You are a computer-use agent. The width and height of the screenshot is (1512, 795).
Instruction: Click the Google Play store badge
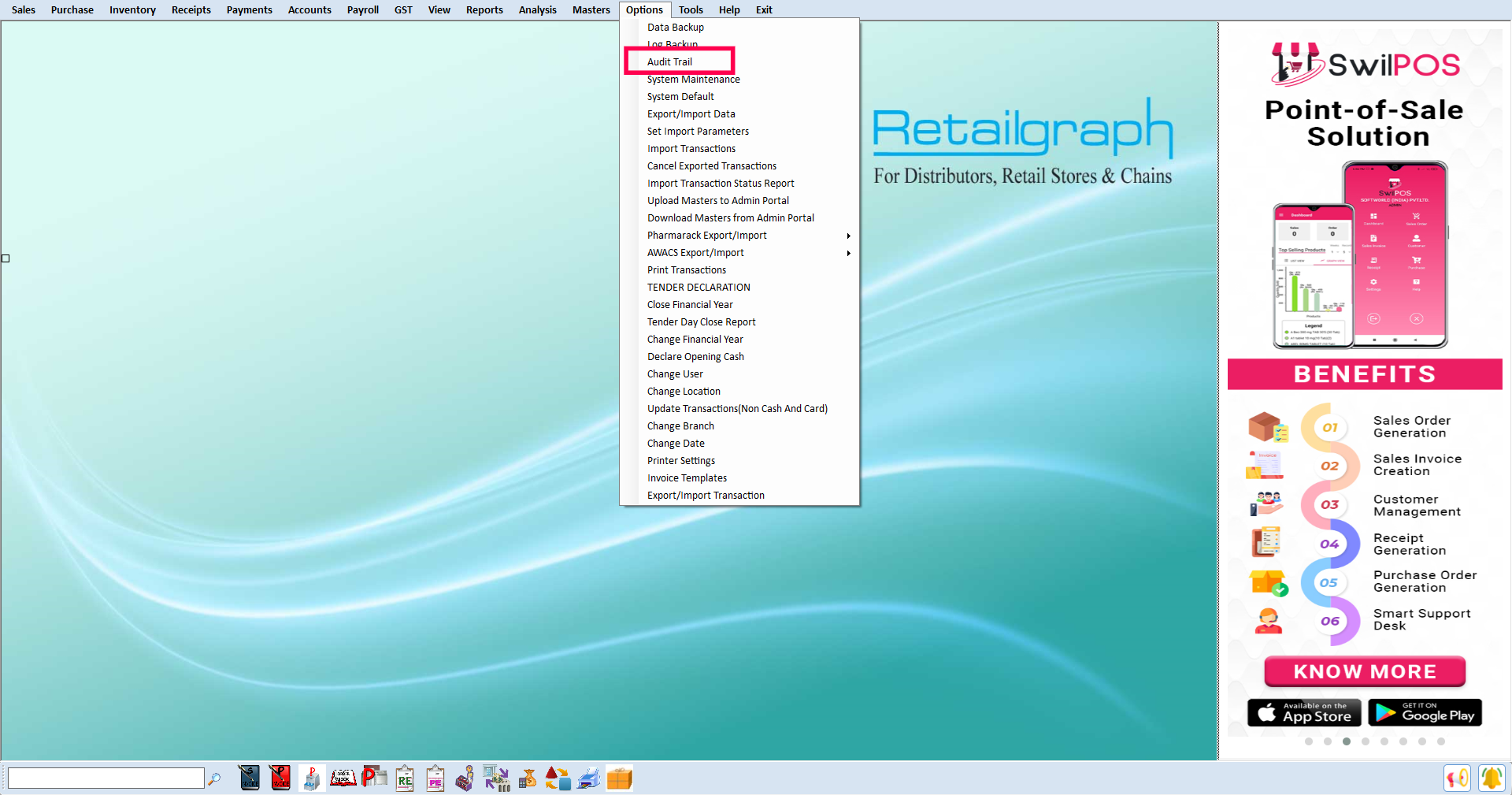[x=1425, y=712]
